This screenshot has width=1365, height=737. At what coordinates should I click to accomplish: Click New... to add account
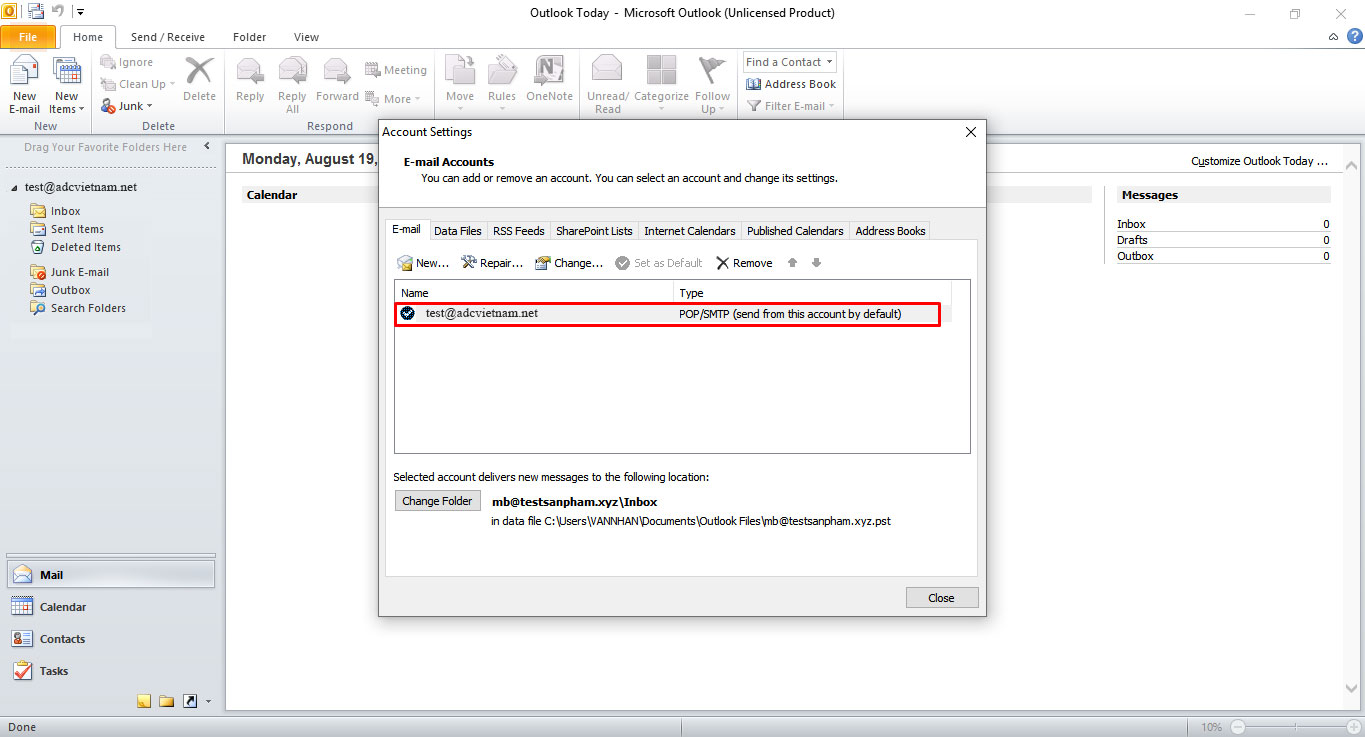(x=423, y=263)
